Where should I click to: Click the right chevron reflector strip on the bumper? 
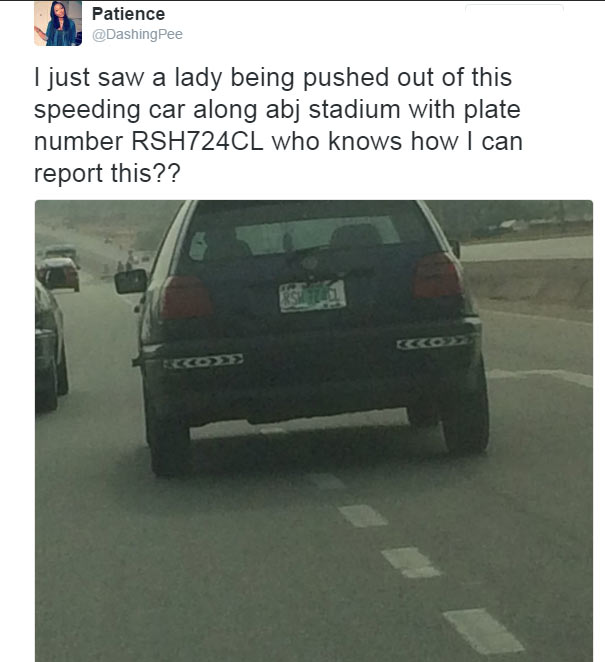pos(434,342)
